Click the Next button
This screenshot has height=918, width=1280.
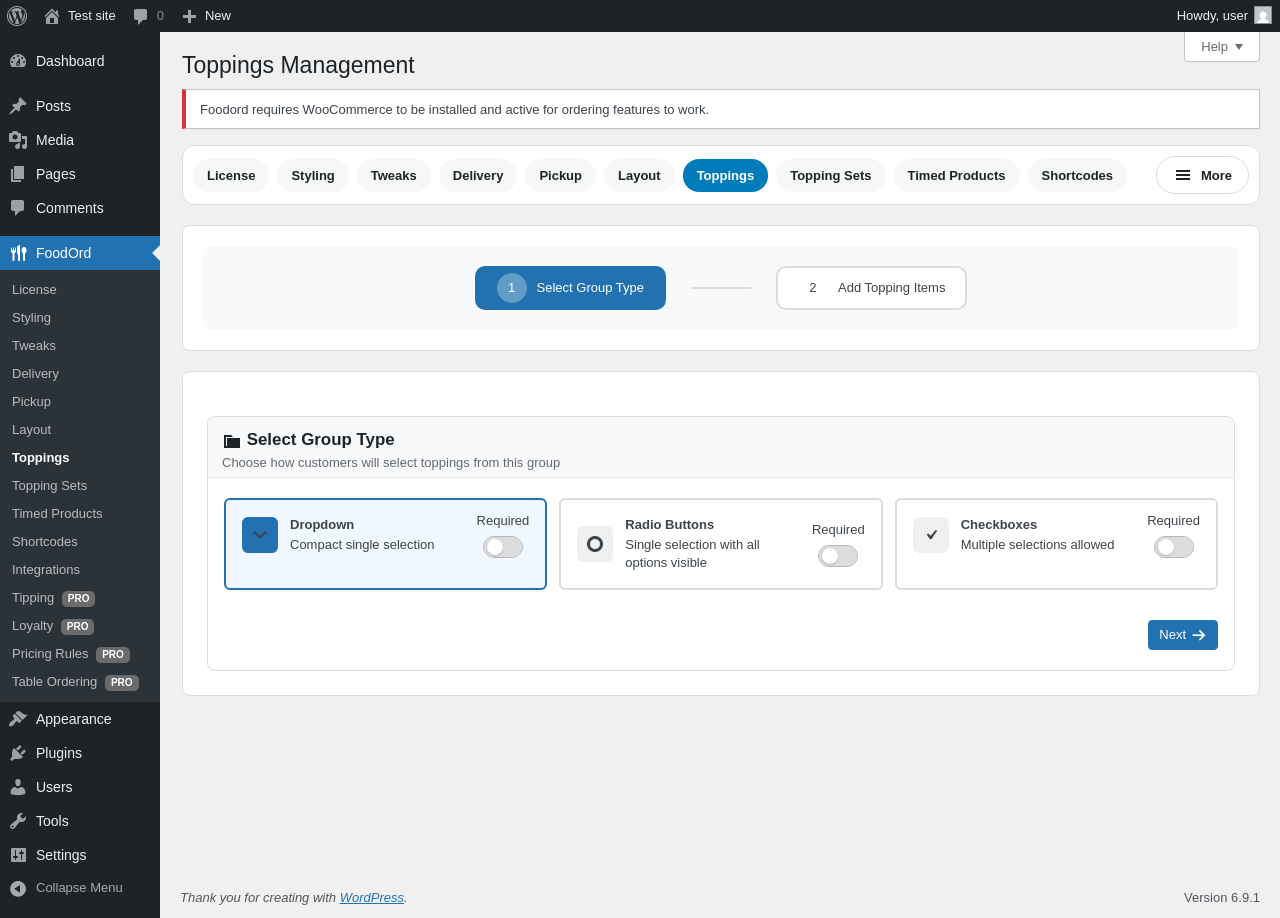(1182, 635)
